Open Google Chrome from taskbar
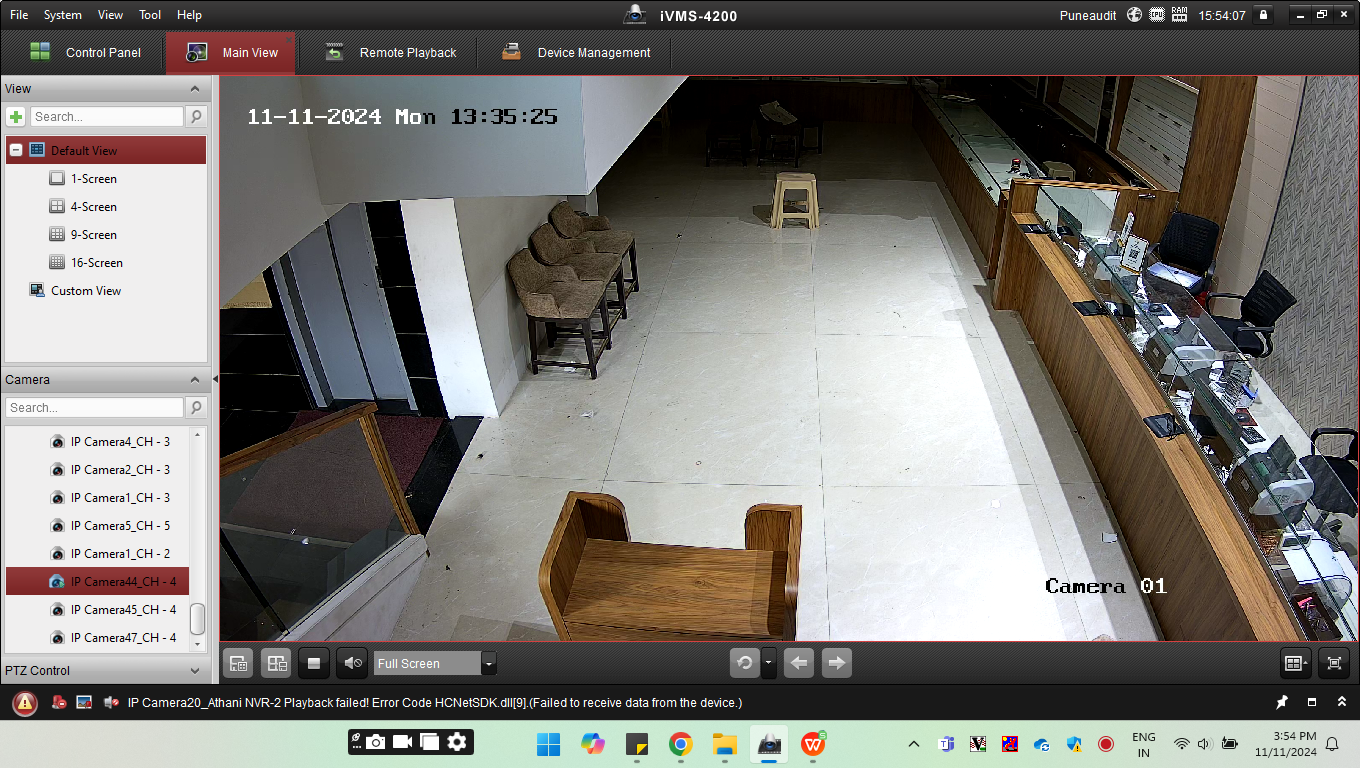1360x768 pixels. tap(681, 744)
